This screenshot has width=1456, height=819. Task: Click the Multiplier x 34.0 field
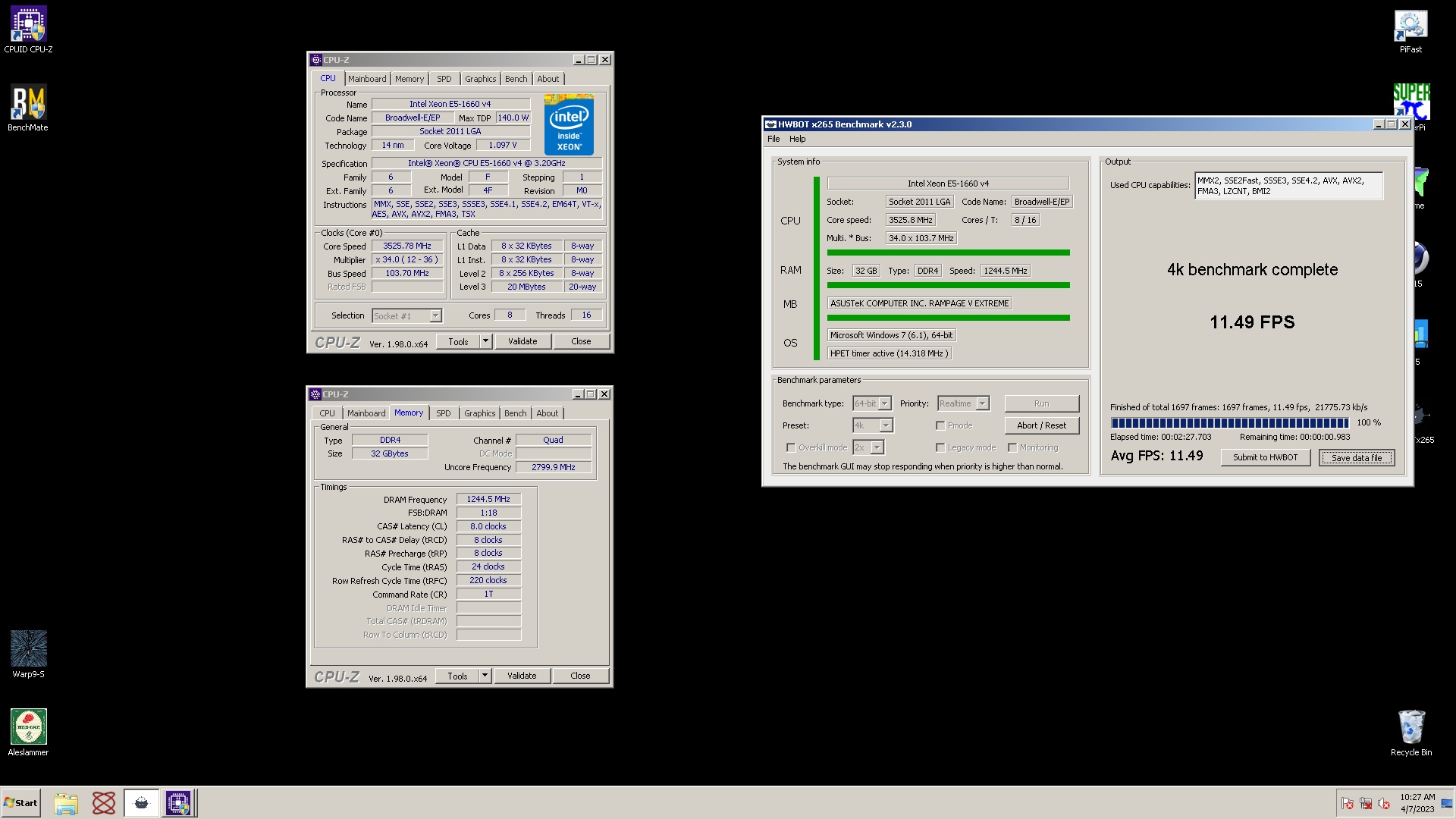click(x=407, y=260)
